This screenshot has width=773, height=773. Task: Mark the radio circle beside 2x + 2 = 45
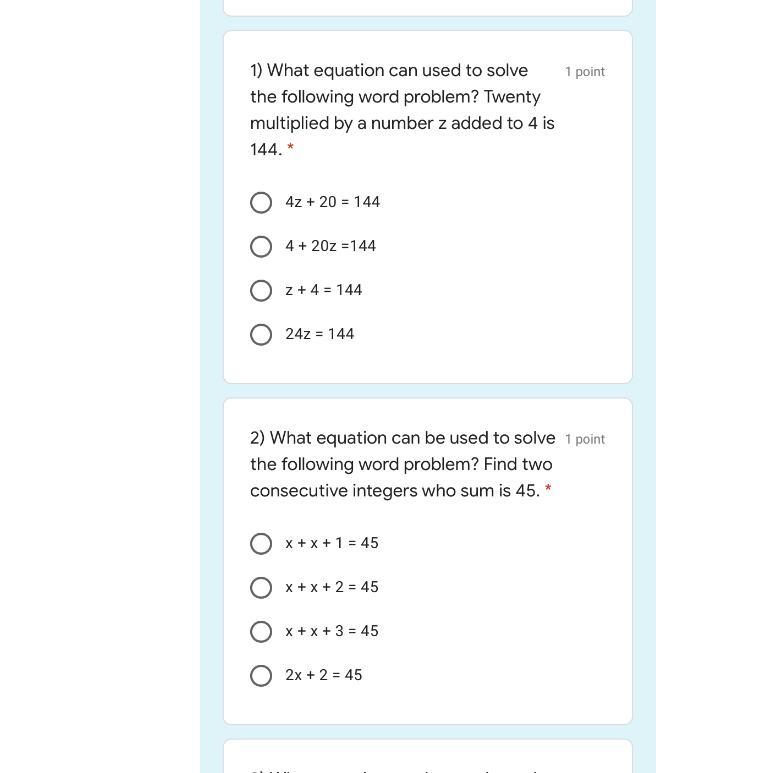tap(261, 676)
